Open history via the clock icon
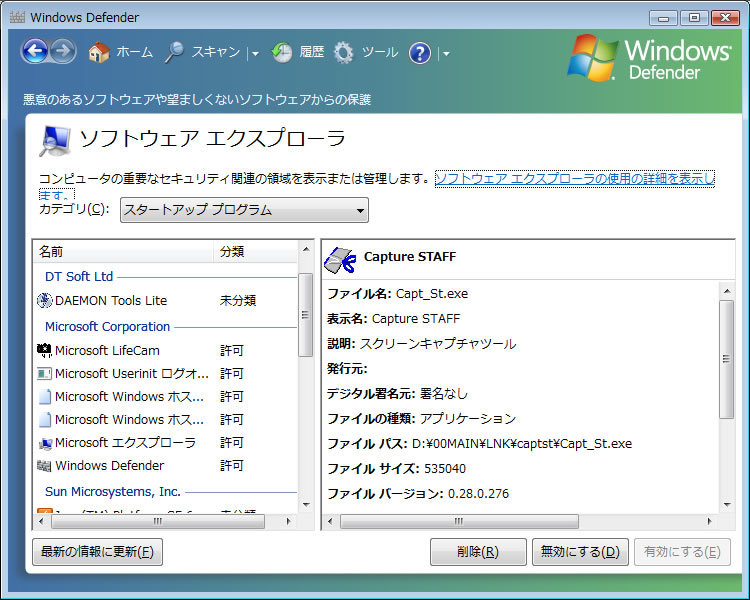Screen dimensions: 750x600 coord(282,52)
